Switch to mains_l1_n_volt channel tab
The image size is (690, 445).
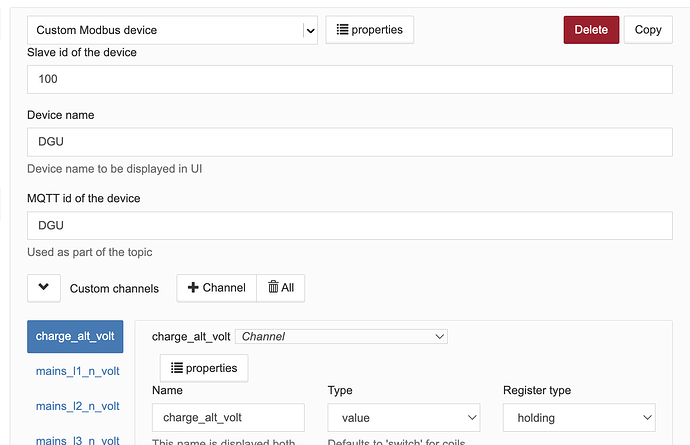[x=77, y=372]
